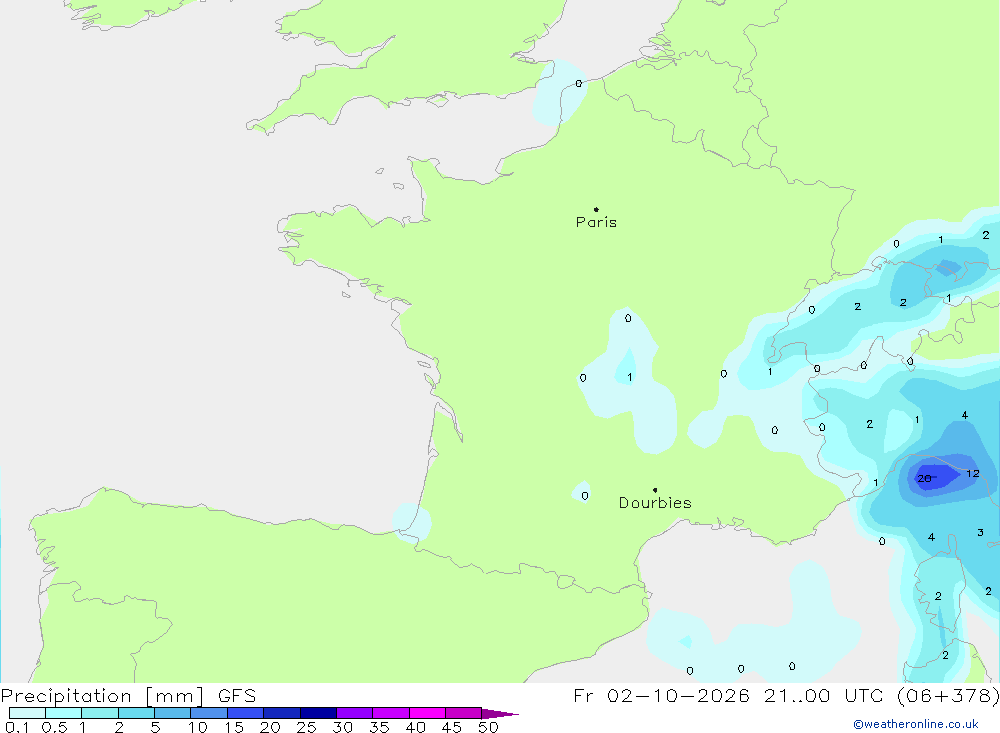
Task: Click the 2 mm value over Corsica
Action: pyautogui.click(x=938, y=596)
